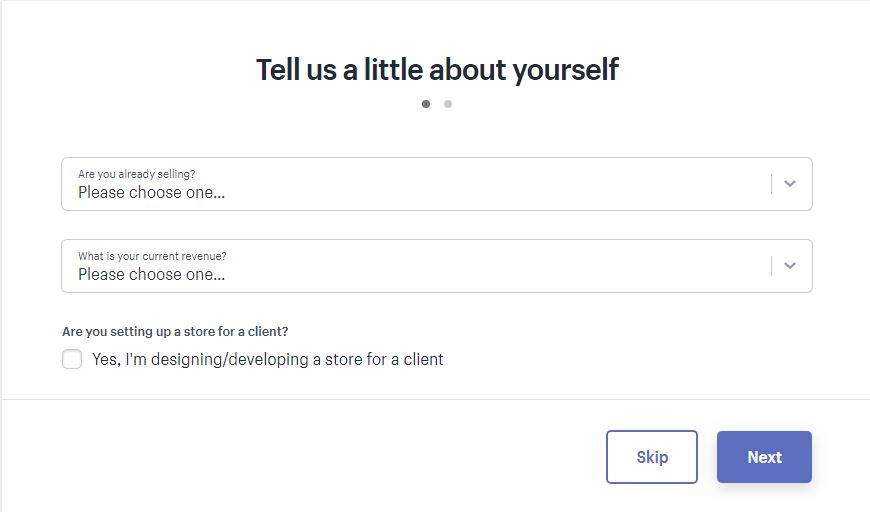Click "Please choose one..." in the selling field
Viewport: 870px width, 512px height.
pyautogui.click(x=151, y=193)
